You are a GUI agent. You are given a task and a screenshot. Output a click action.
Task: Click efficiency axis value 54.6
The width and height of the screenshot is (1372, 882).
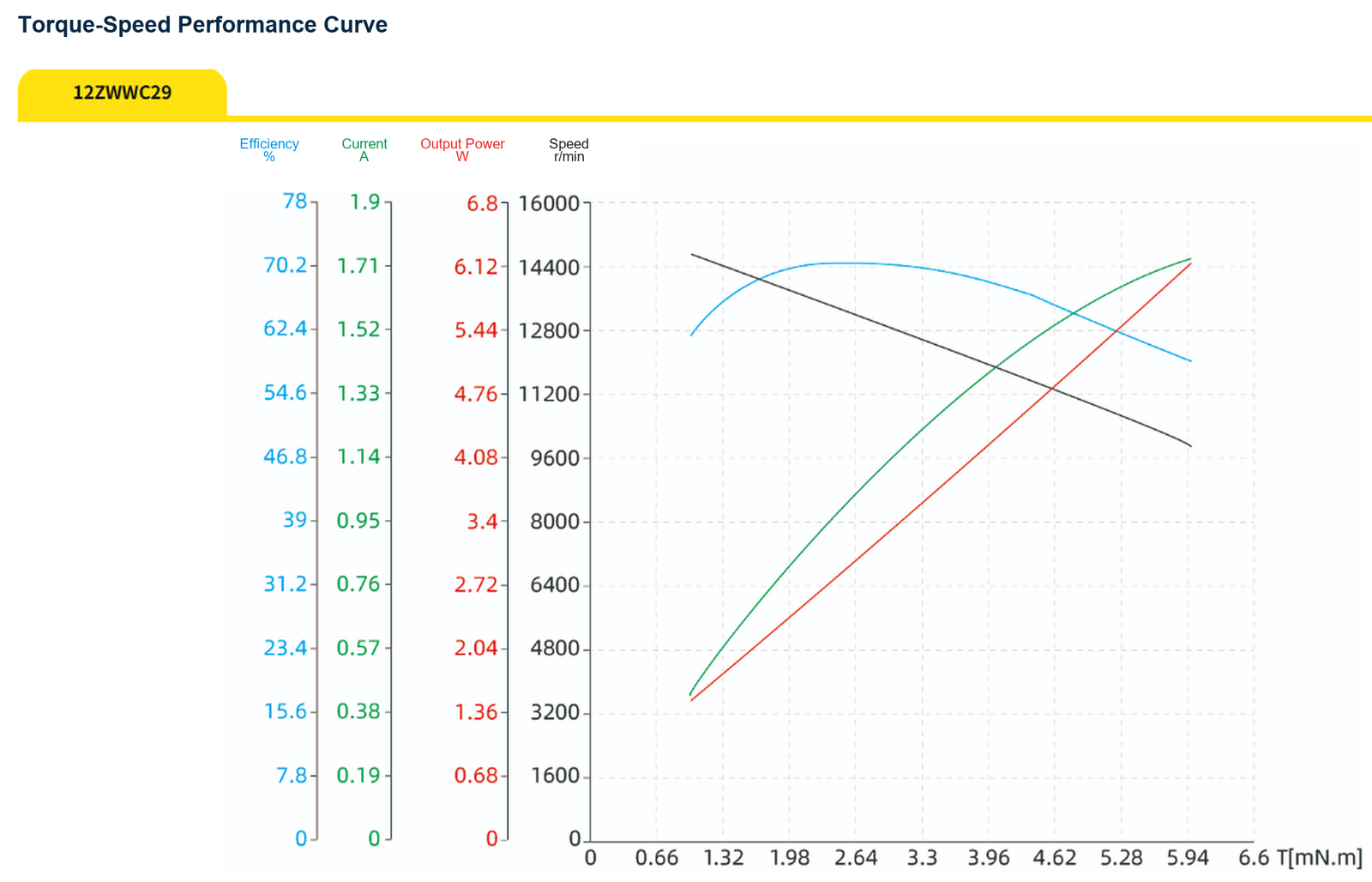click(x=285, y=393)
